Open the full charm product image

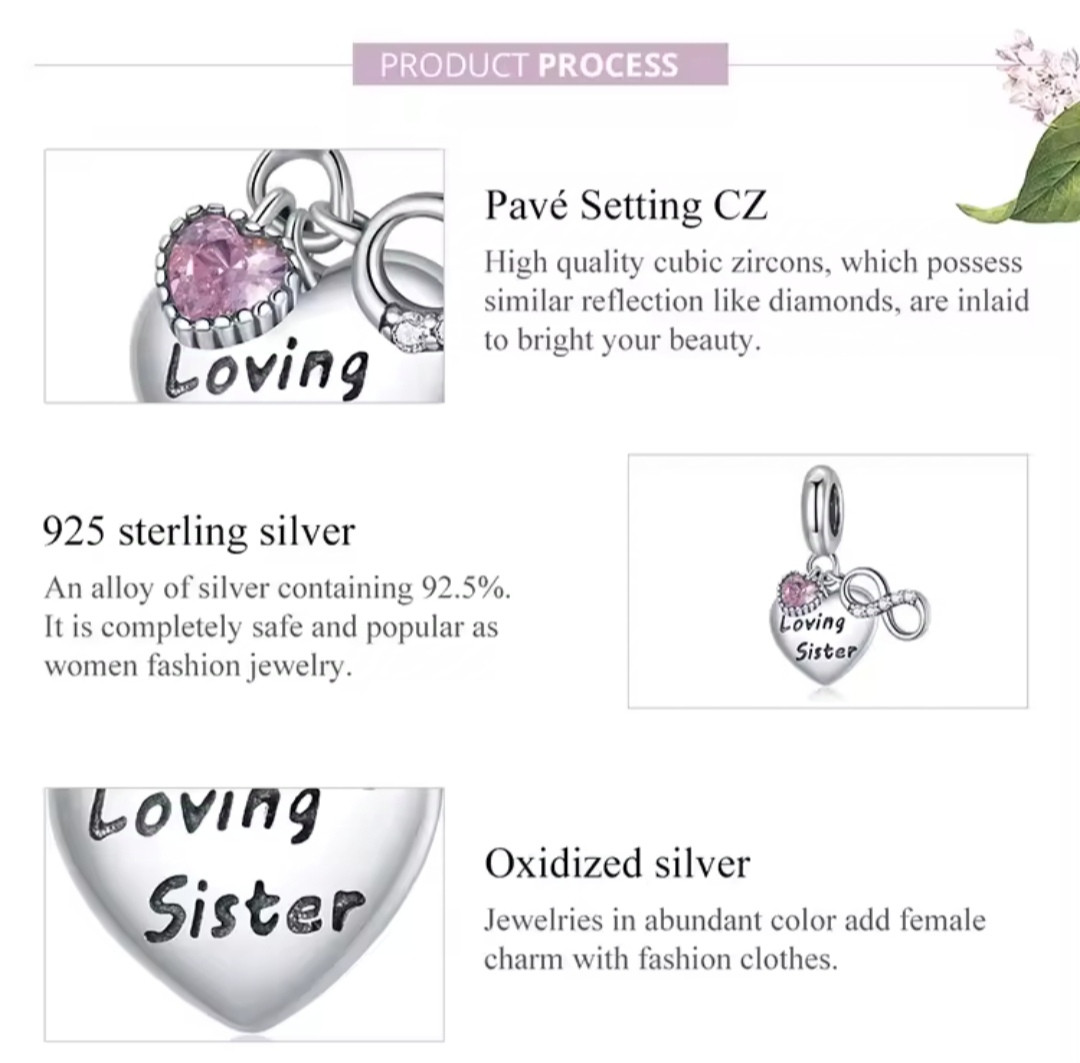[x=828, y=581]
